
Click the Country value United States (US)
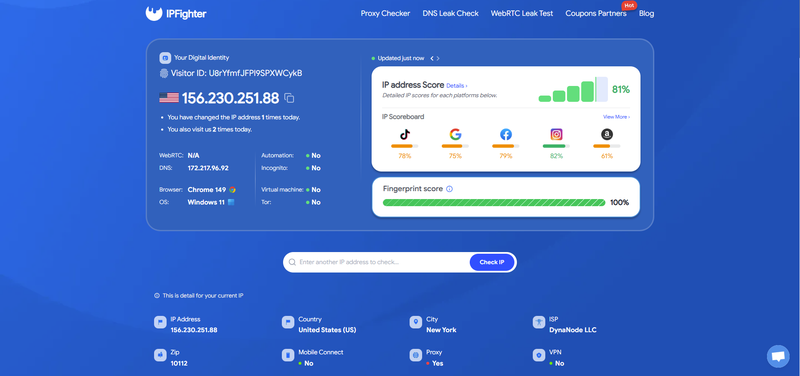(x=327, y=330)
